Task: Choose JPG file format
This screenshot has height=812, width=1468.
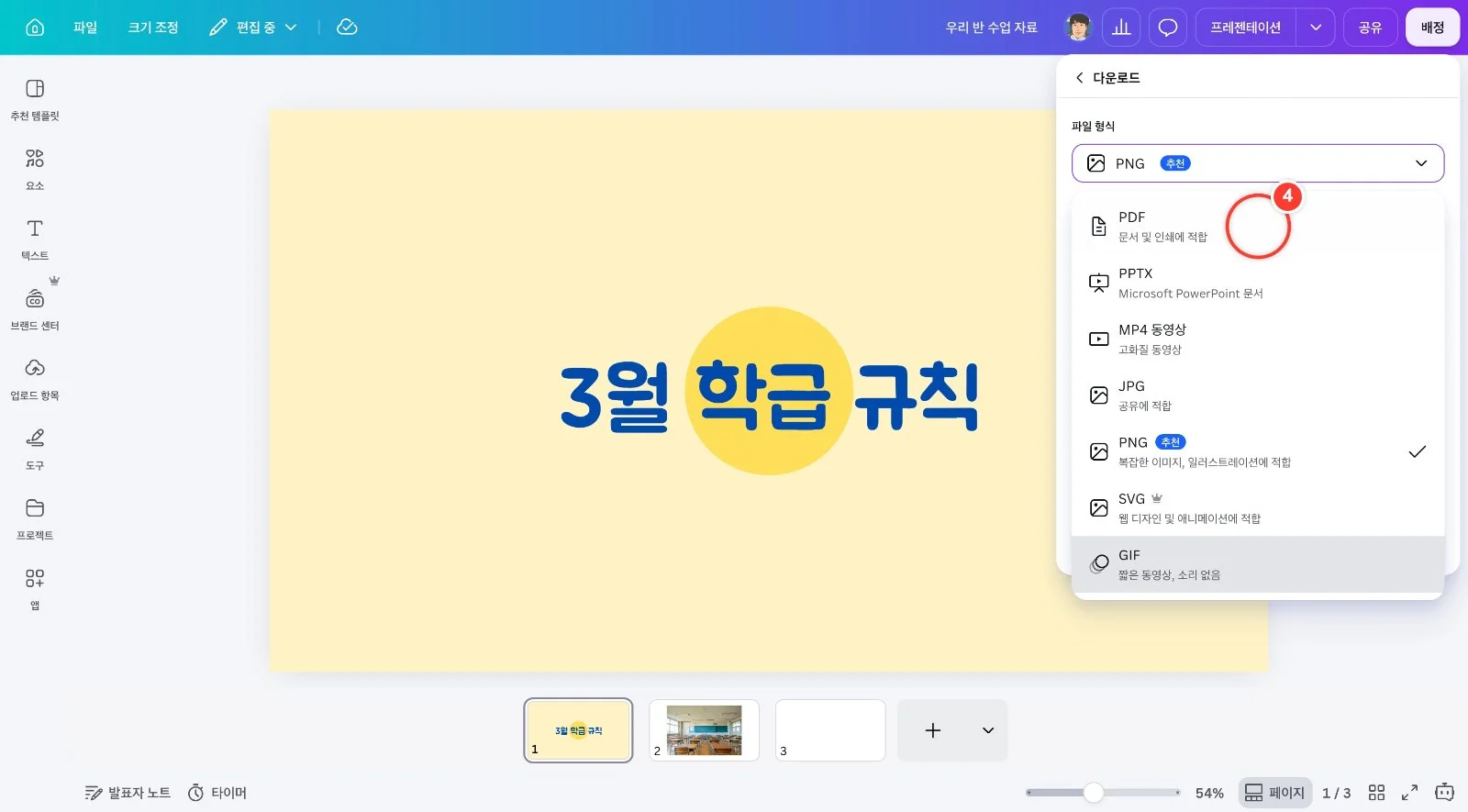Action: coord(1258,395)
